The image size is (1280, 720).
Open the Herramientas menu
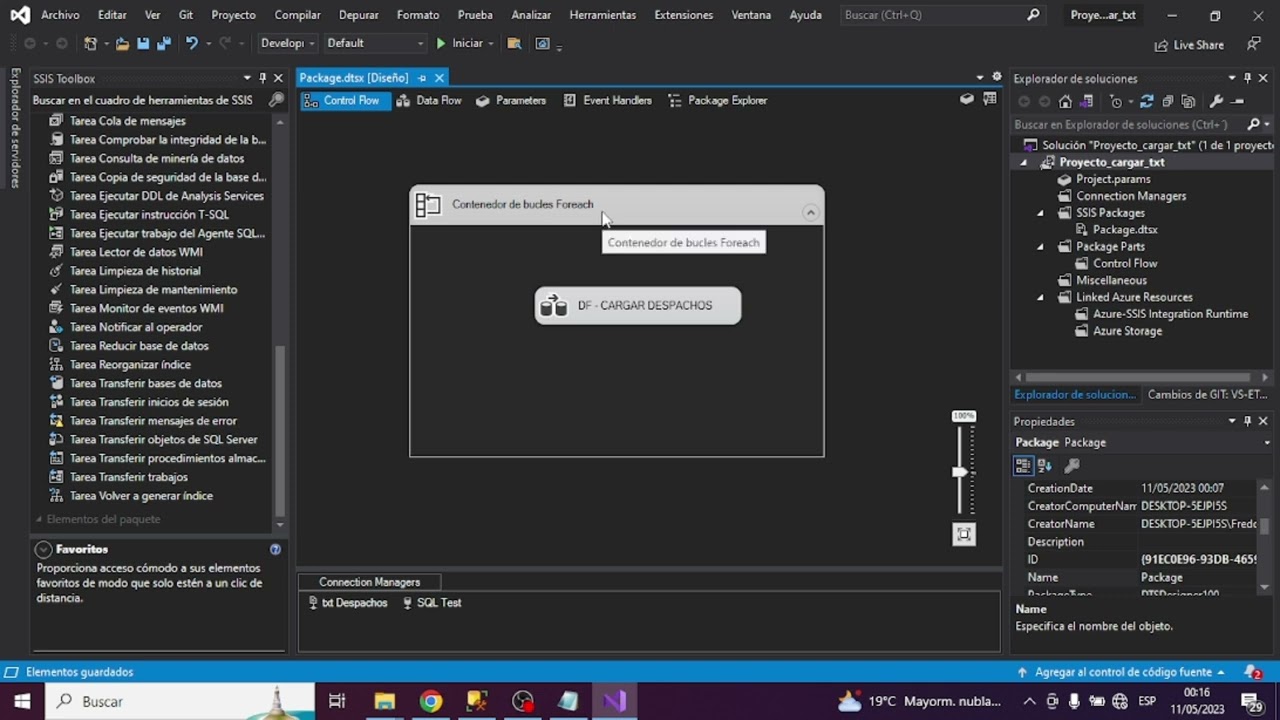click(602, 15)
